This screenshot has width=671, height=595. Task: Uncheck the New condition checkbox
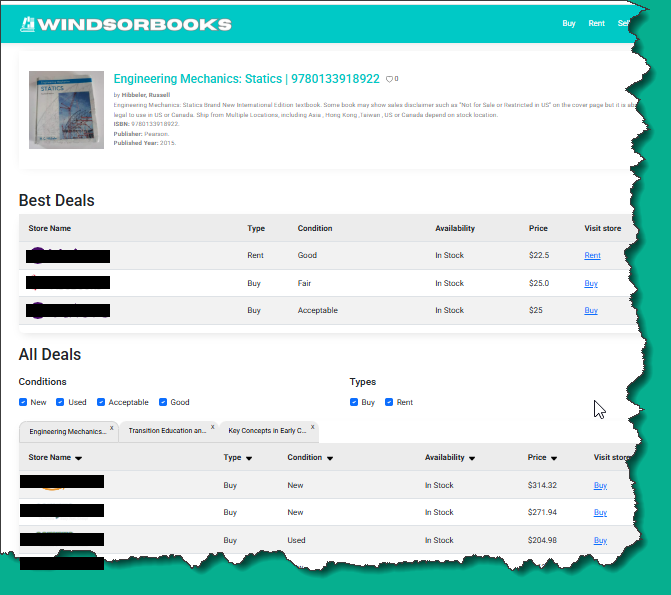(x=23, y=402)
